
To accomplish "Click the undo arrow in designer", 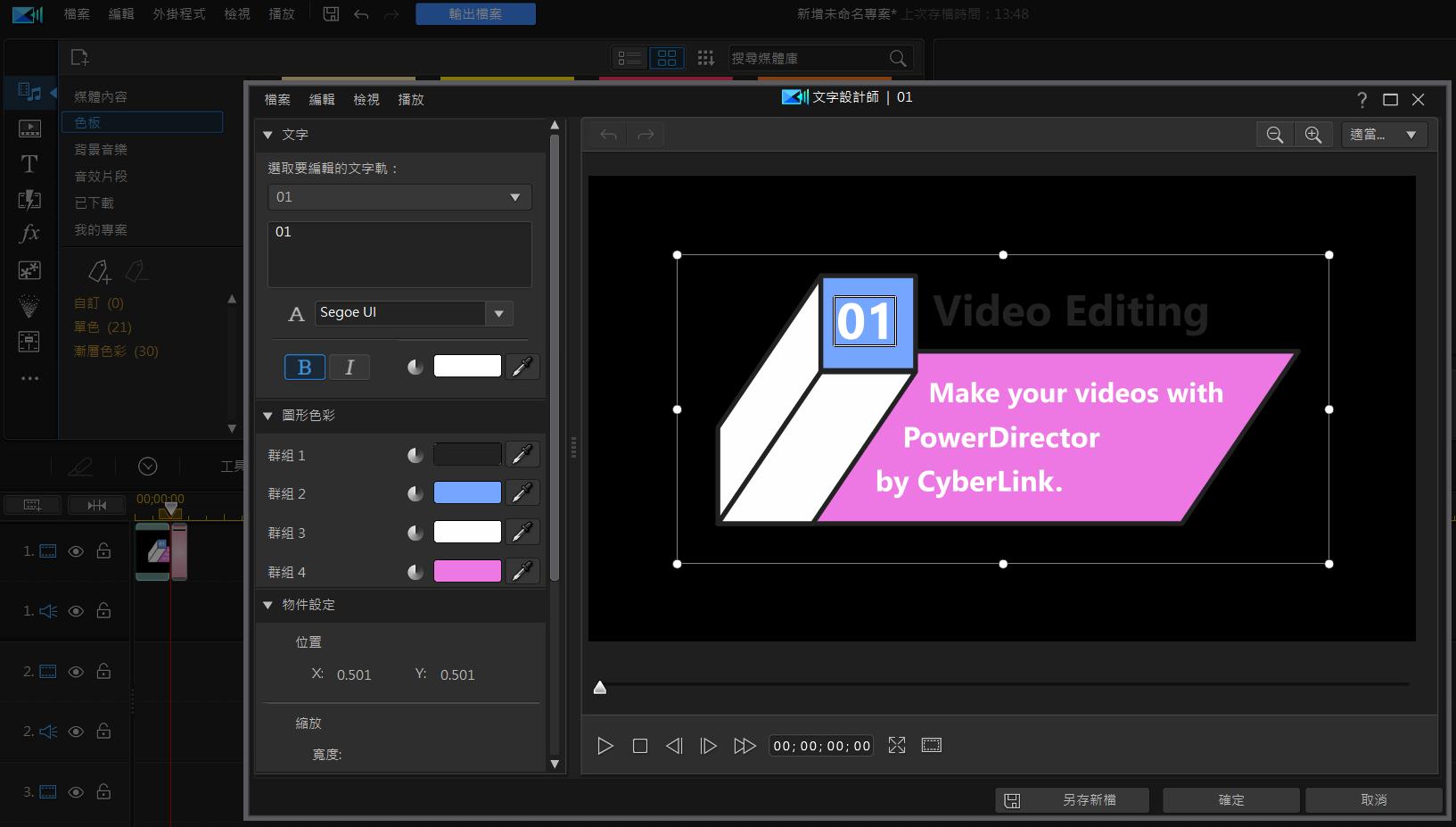I will coord(609,135).
